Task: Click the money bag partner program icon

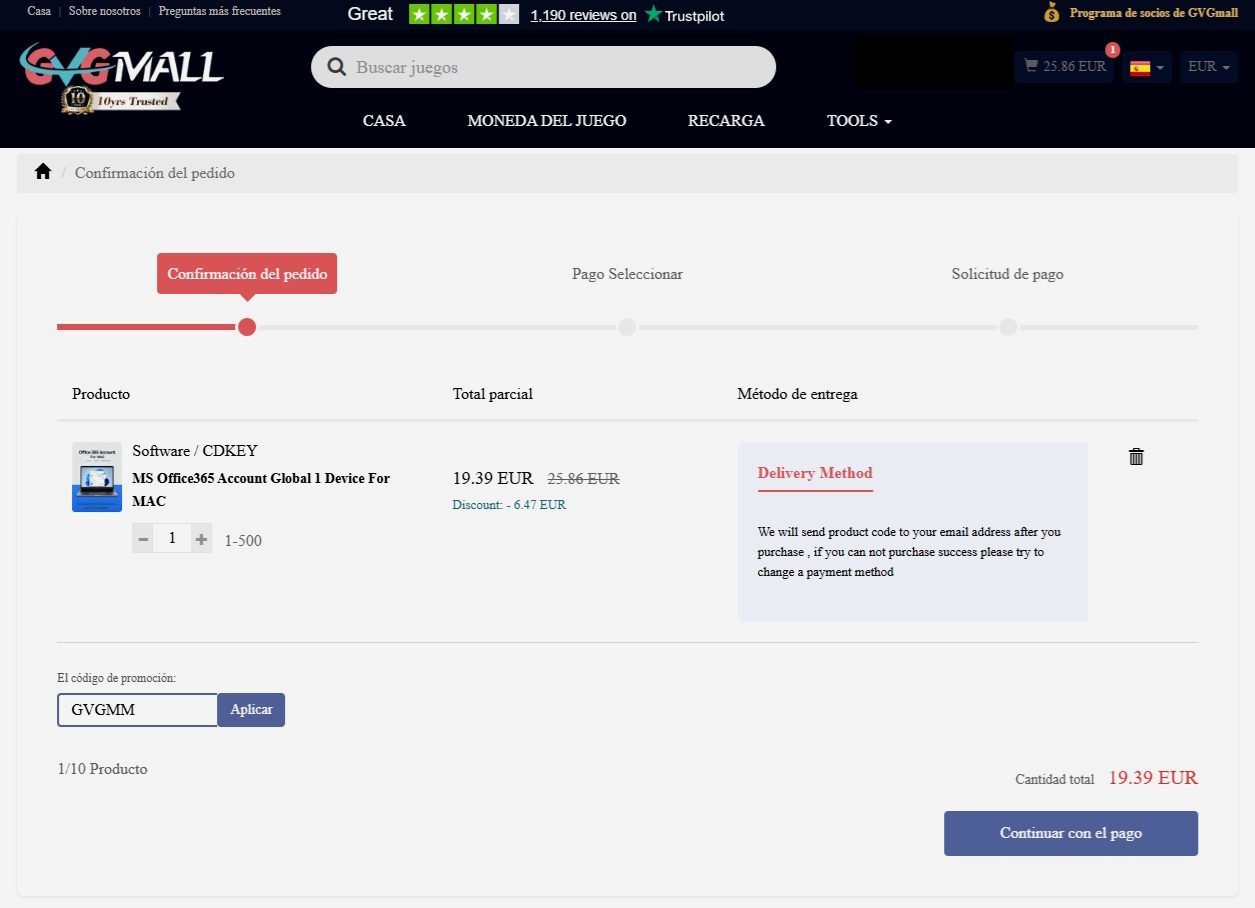Action: pyautogui.click(x=1051, y=13)
